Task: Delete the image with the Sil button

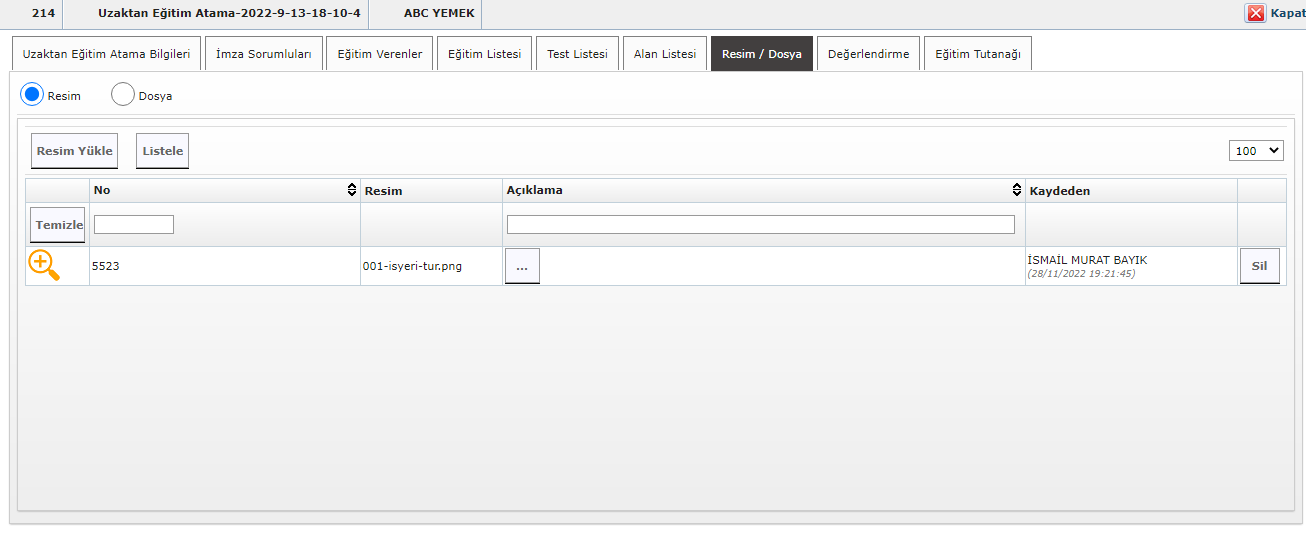Action: point(1259,266)
